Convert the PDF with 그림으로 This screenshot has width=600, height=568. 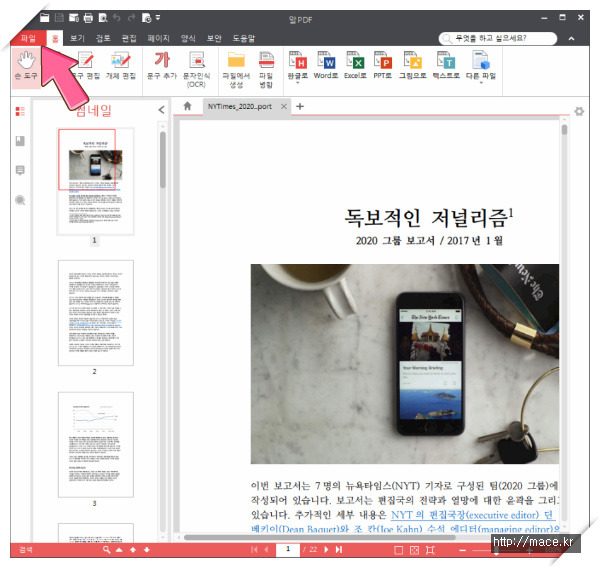(x=412, y=65)
